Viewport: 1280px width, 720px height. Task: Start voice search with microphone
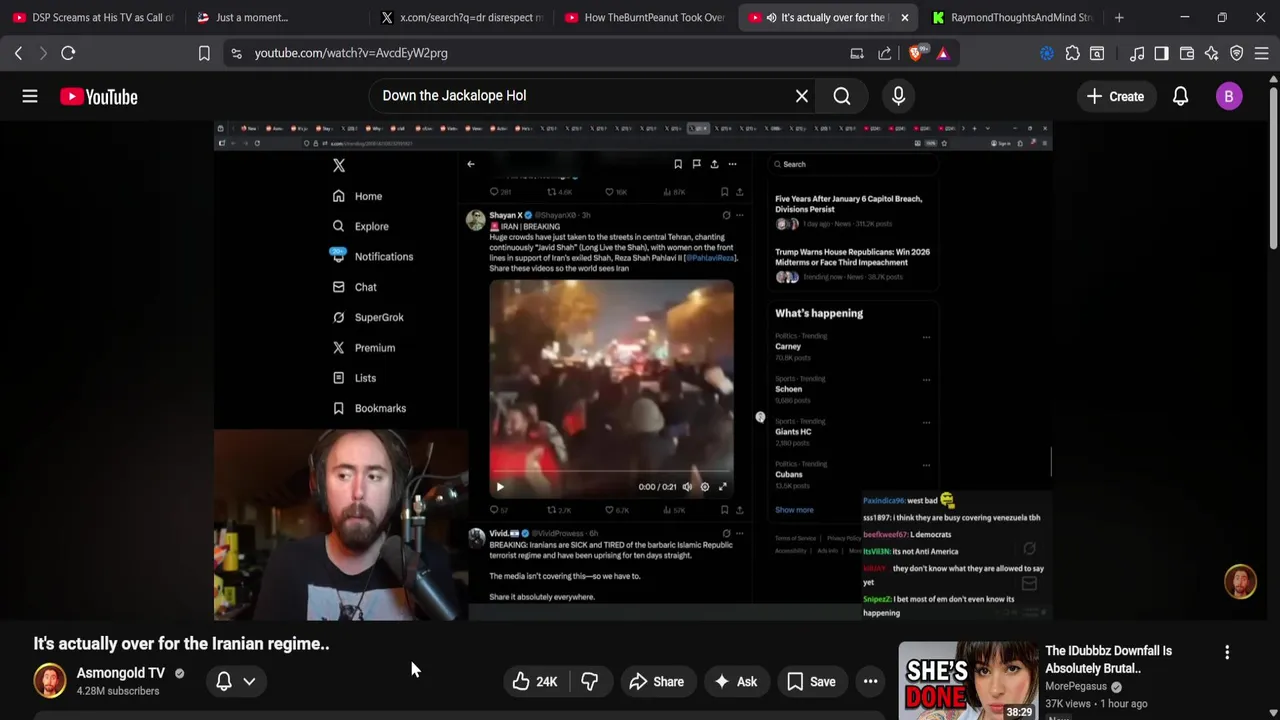(x=898, y=96)
